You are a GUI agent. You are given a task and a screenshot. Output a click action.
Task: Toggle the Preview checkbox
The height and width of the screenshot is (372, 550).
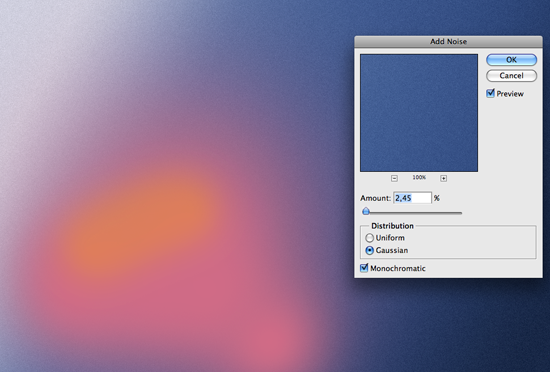tap(490, 93)
